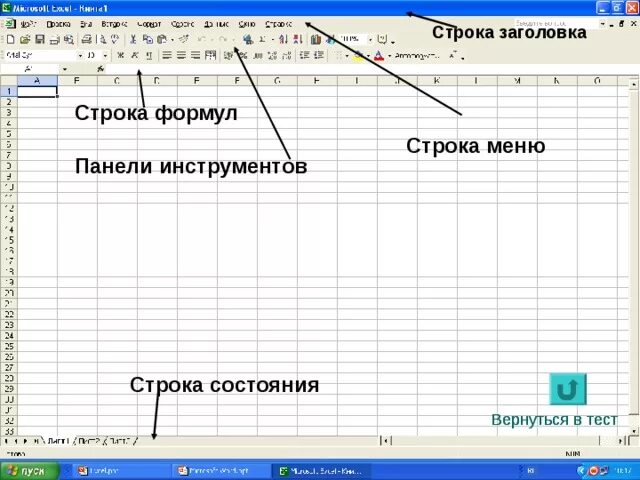The height and width of the screenshot is (480, 640).
Task: Apply the Percent style icon
Action: click(x=243, y=55)
